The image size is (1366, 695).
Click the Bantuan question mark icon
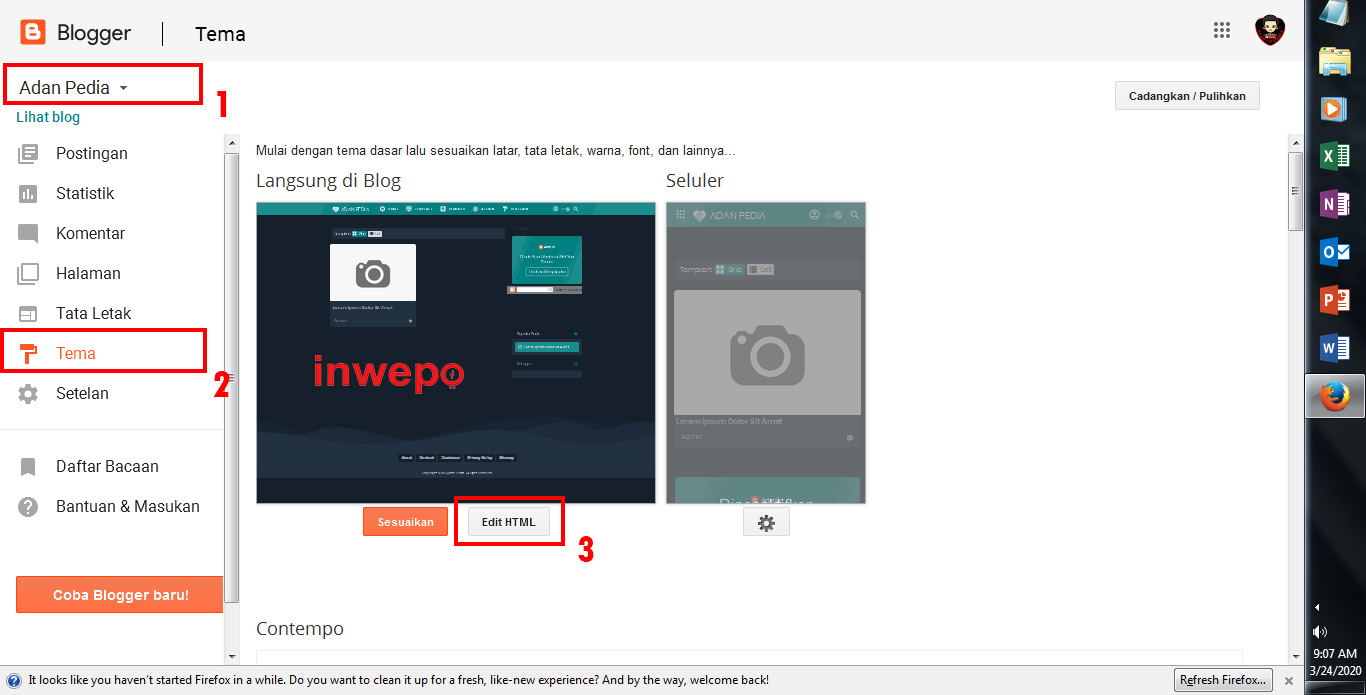(x=28, y=507)
